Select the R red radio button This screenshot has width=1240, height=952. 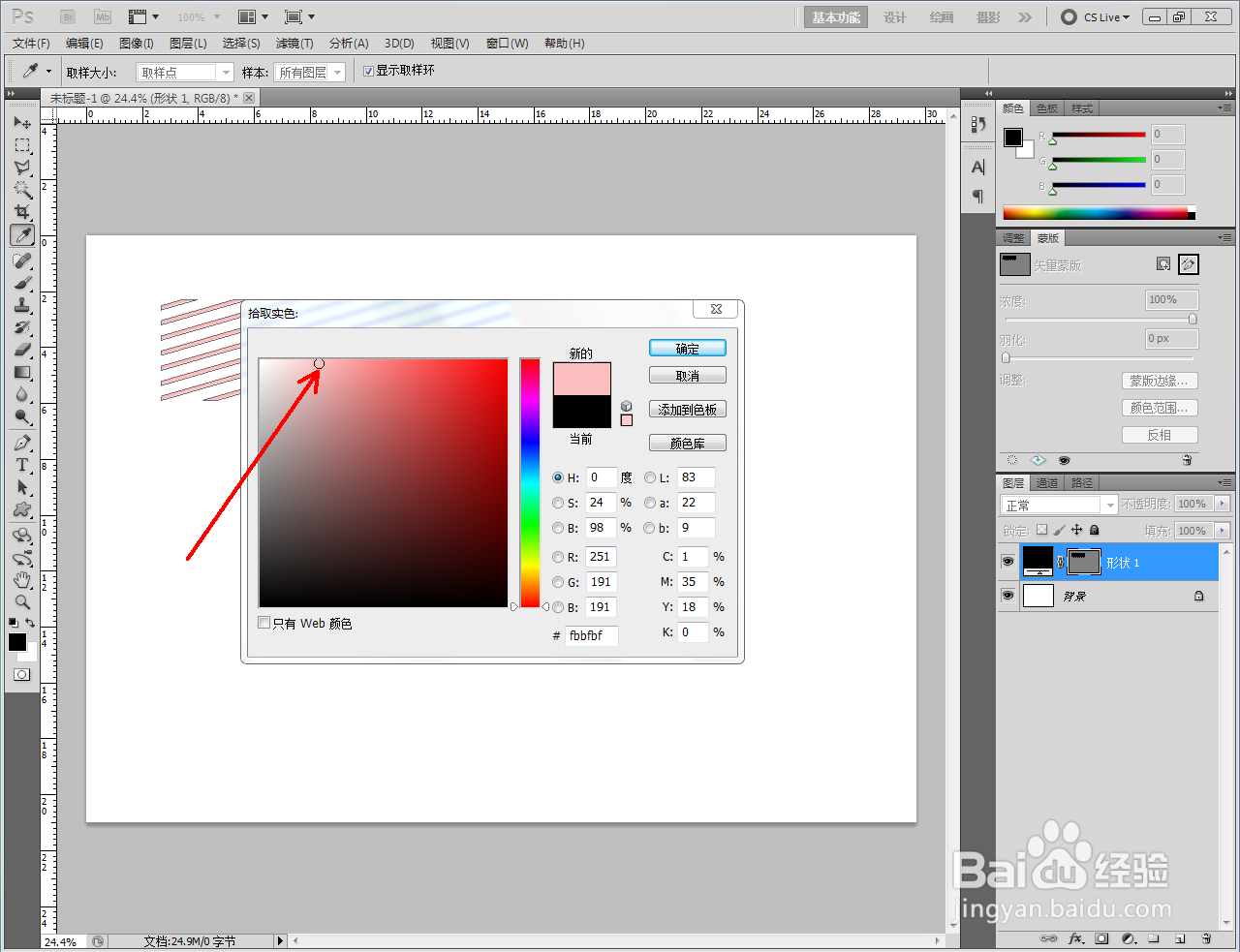coord(558,557)
